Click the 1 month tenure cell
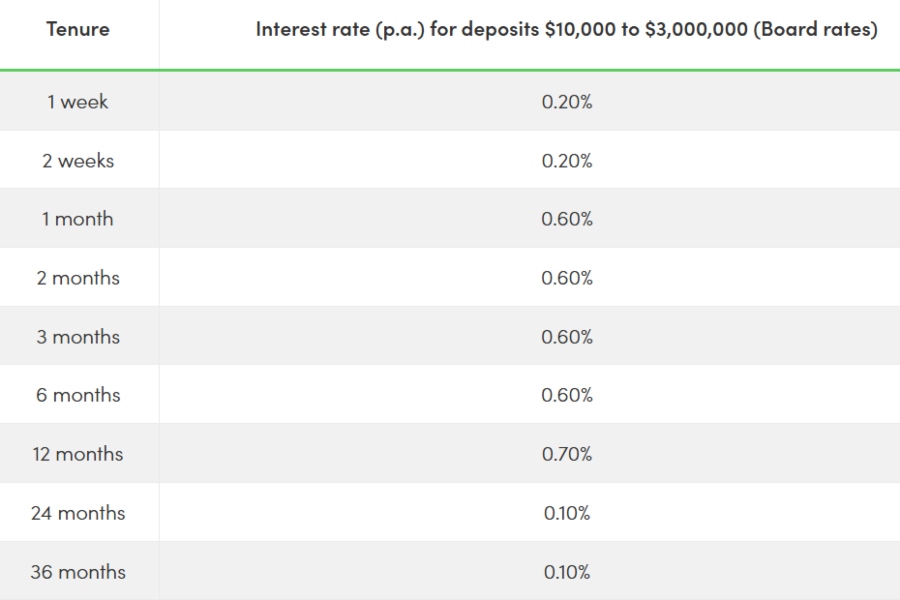Screen dimensions: 900x600 pyautogui.click(x=78, y=219)
